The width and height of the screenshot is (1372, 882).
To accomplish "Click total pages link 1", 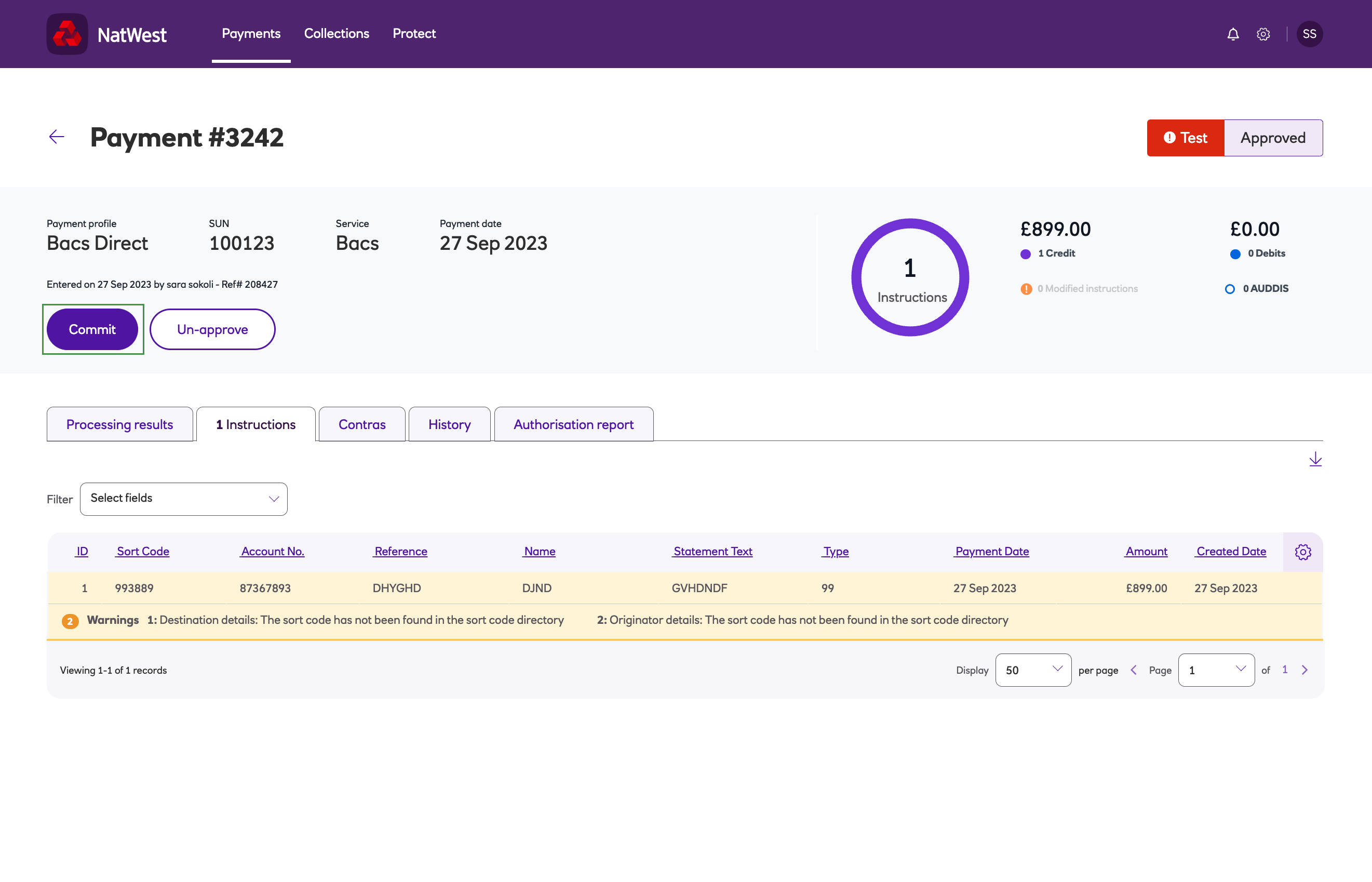I will point(1285,670).
